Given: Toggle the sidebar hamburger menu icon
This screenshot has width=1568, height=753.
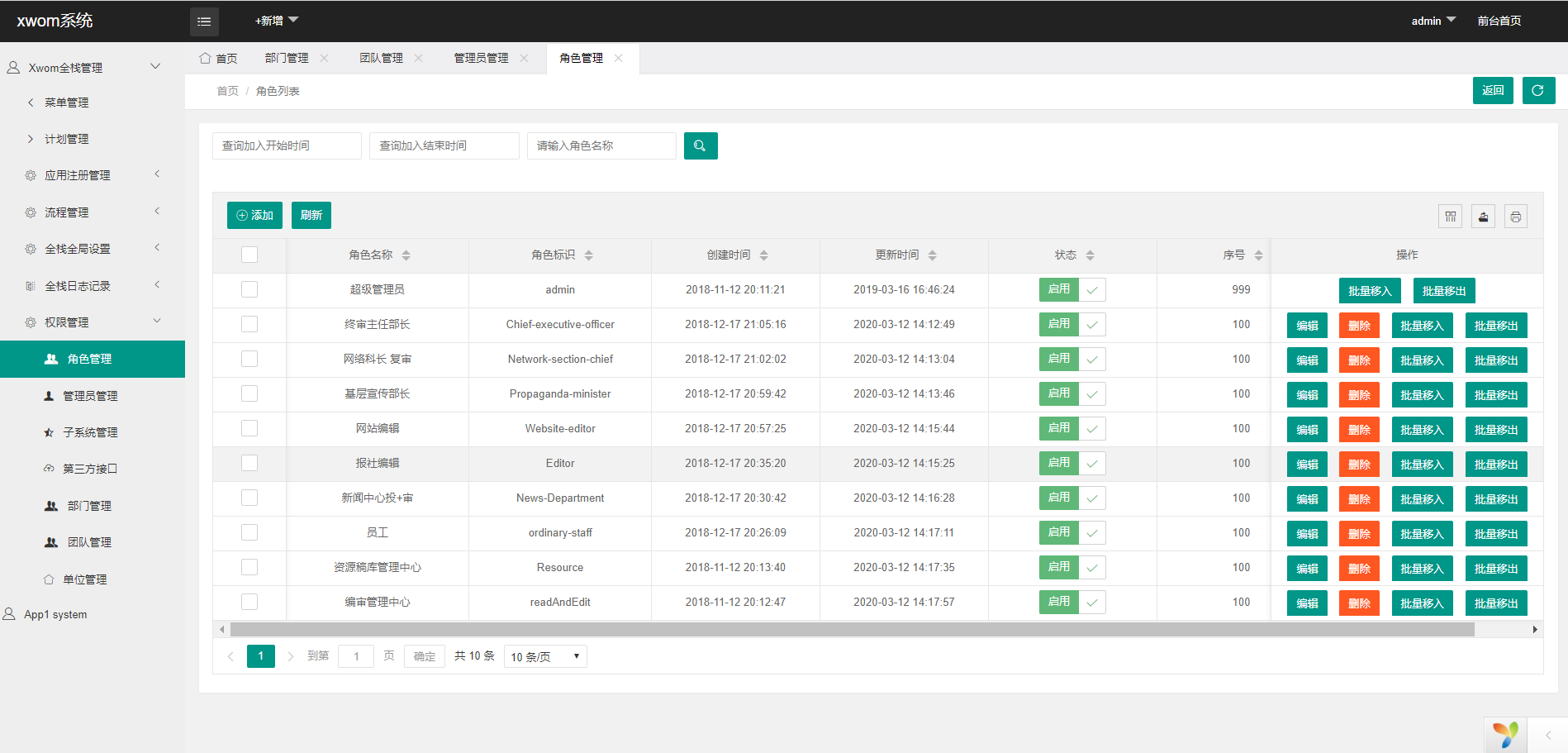Looking at the screenshot, I should [x=204, y=21].
